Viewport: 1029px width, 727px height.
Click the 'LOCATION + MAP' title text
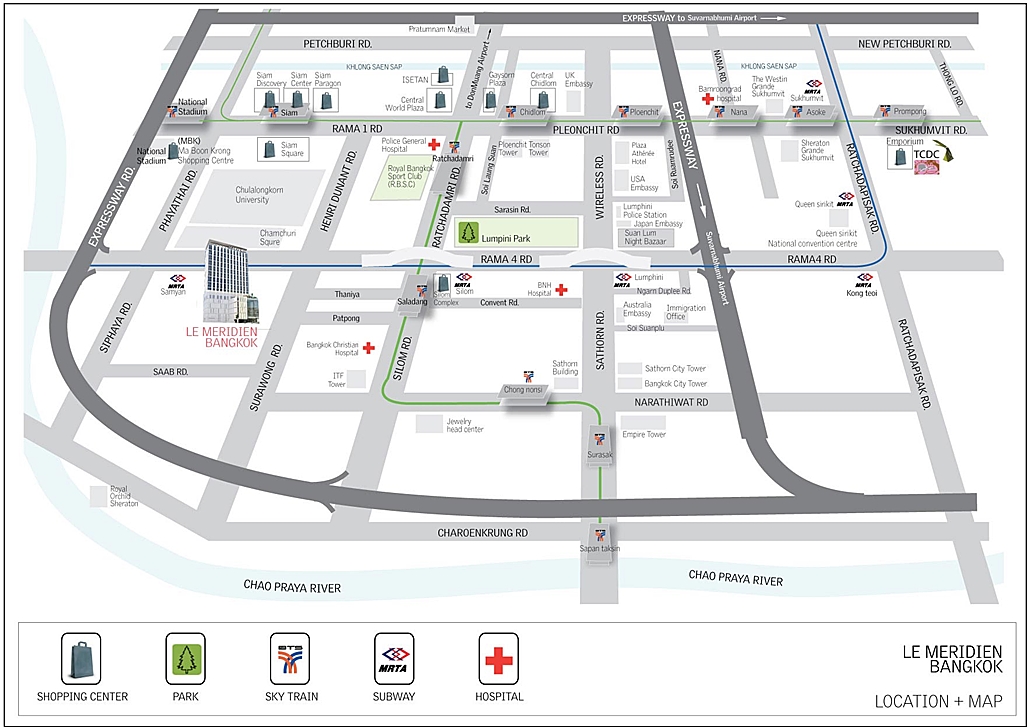(x=938, y=701)
